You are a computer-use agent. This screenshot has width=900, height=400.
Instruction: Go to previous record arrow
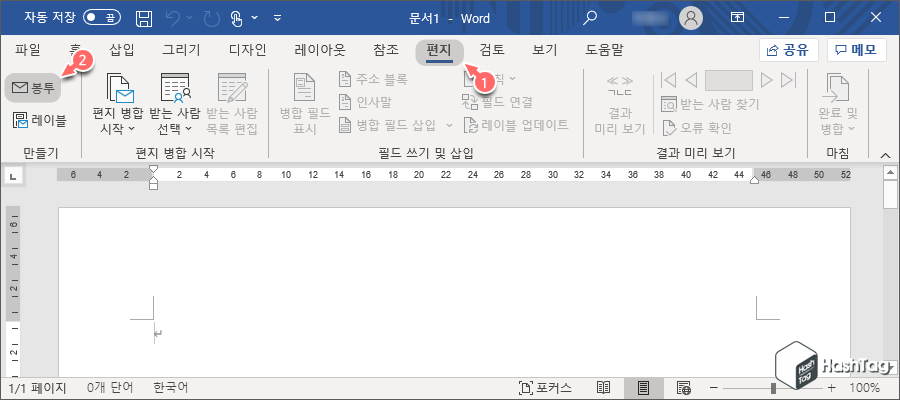click(x=691, y=80)
